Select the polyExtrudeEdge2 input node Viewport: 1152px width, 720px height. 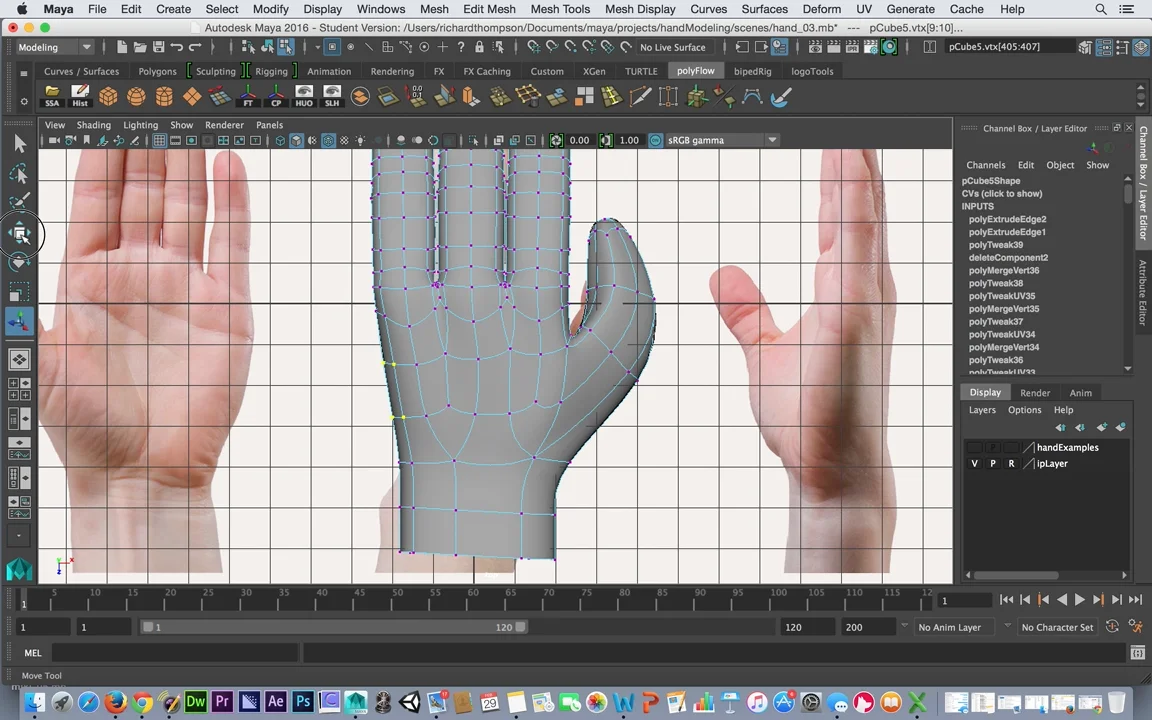pyautogui.click(x=1007, y=219)
